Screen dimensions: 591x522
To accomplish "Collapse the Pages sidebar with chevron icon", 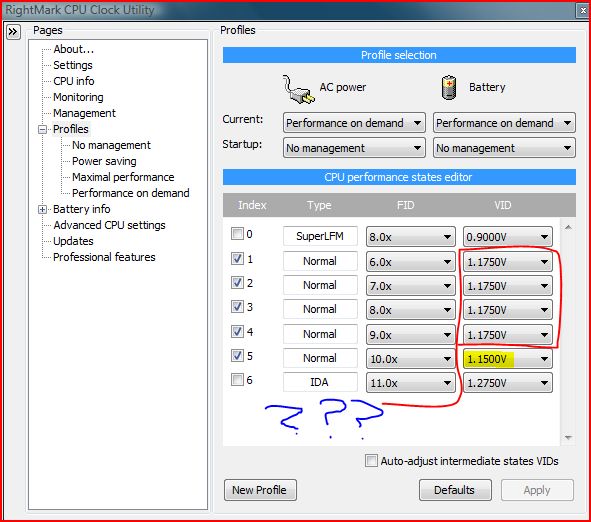I will [13, 31].
